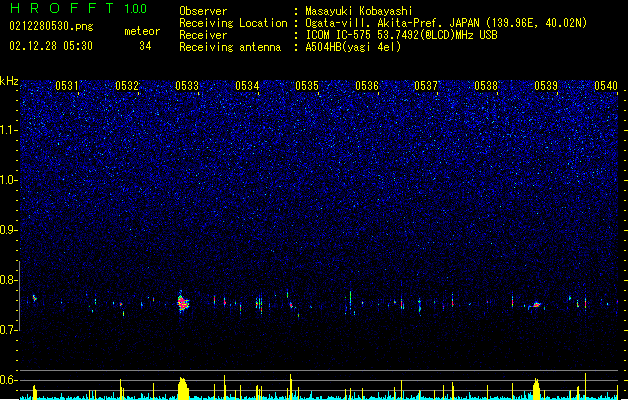Screen dimensions: 629x400
Task: Click the kHz axis unit label
Action: pos(9,81)
